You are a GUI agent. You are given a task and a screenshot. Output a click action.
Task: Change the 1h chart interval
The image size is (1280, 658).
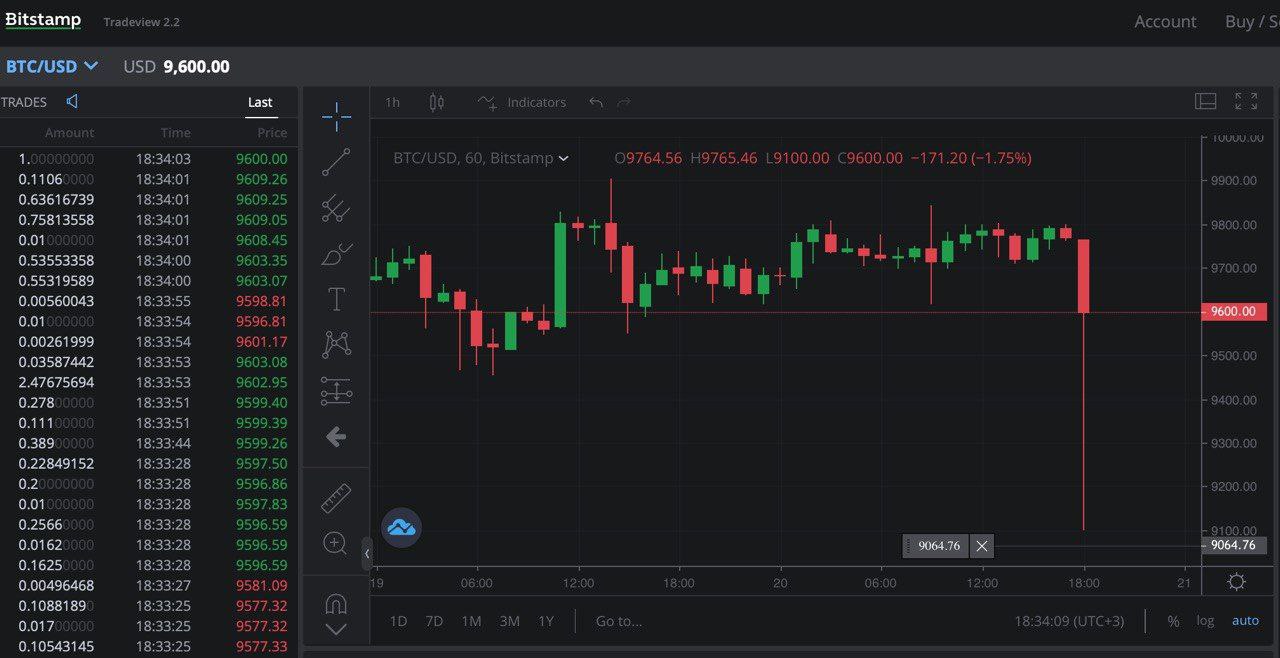pyautogui.click(x=392, y=102)
